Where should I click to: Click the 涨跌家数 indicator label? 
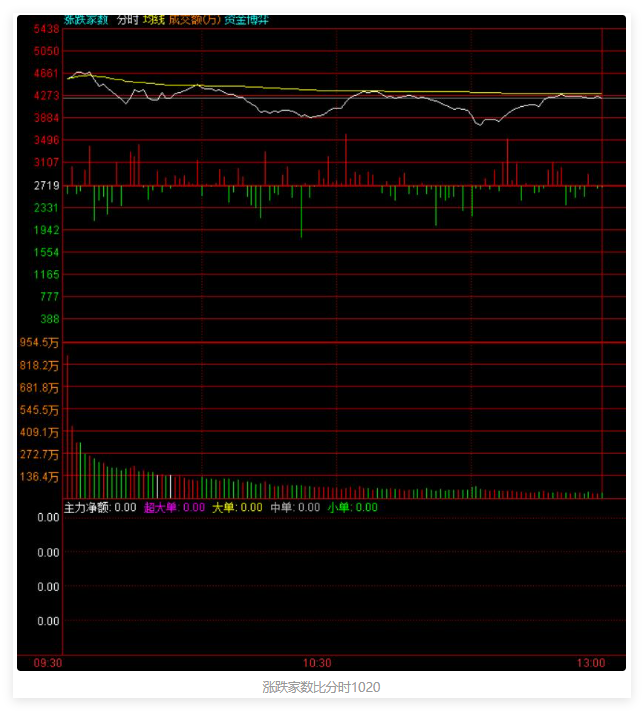[86, 20]
